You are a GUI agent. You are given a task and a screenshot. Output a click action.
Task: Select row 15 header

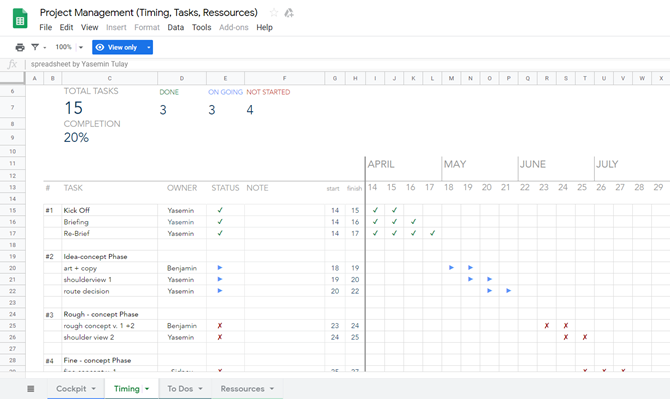tap(12, 210)
